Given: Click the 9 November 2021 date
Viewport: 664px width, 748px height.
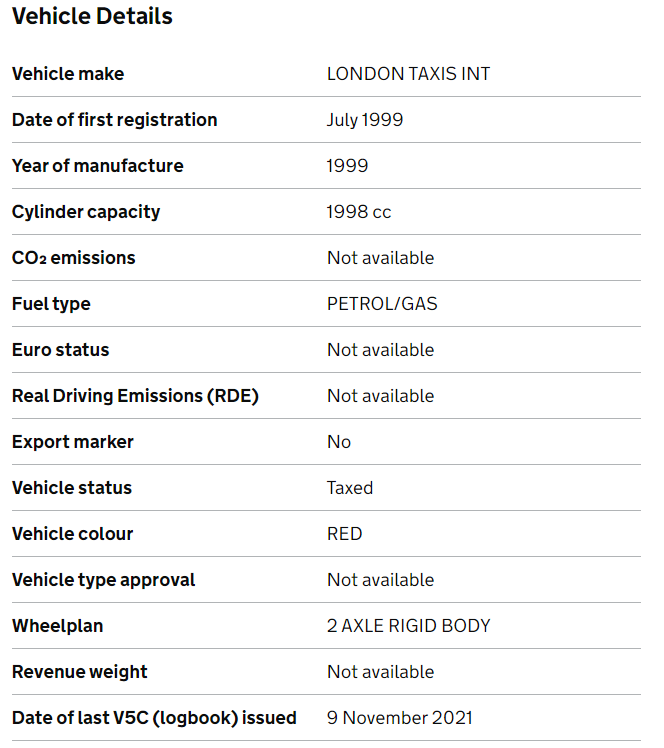Looking at the screenshot, I should (x=400, y=718).
